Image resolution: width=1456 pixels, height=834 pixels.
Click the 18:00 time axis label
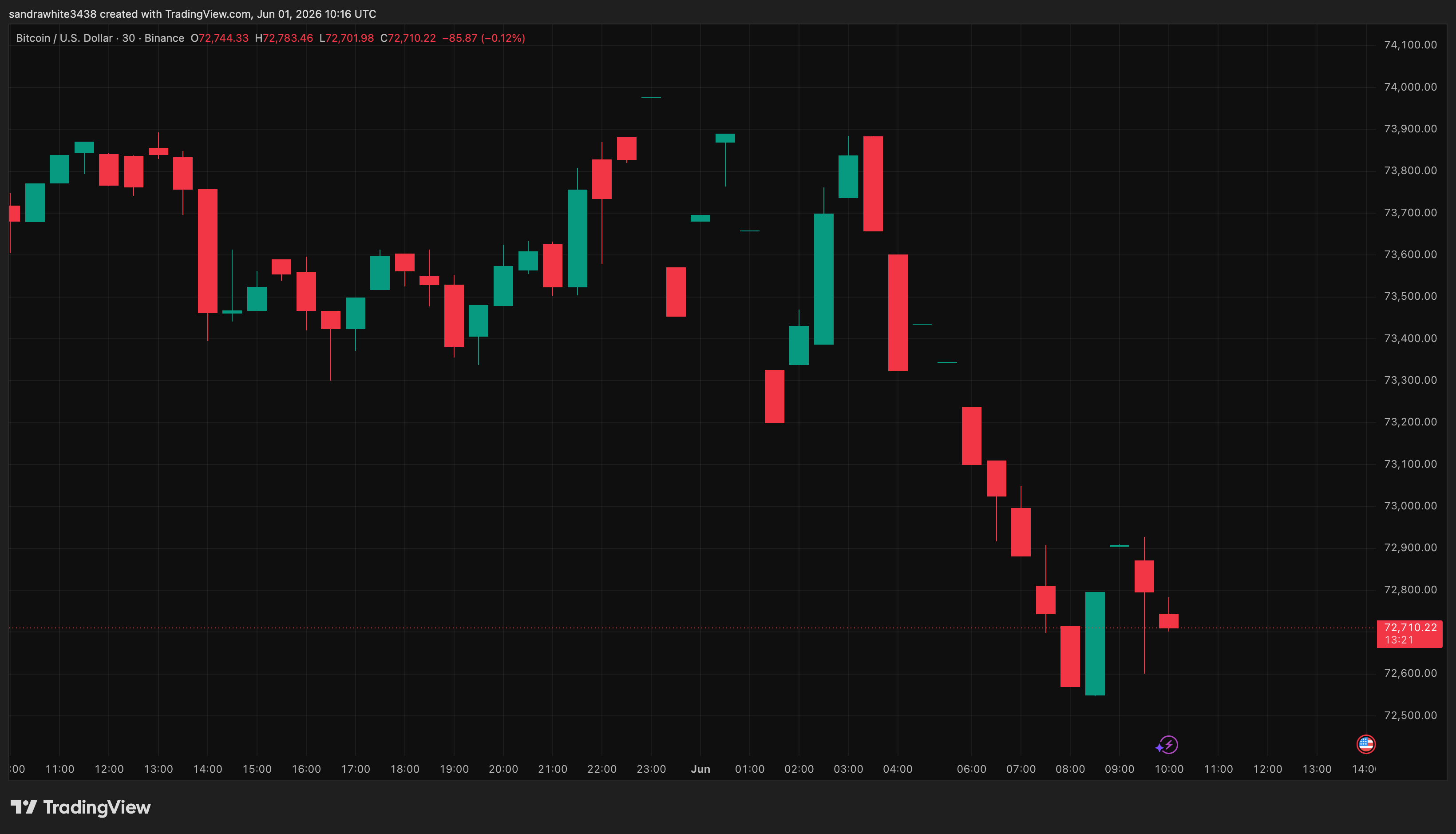pyautogui.click(x=405, y=769)
